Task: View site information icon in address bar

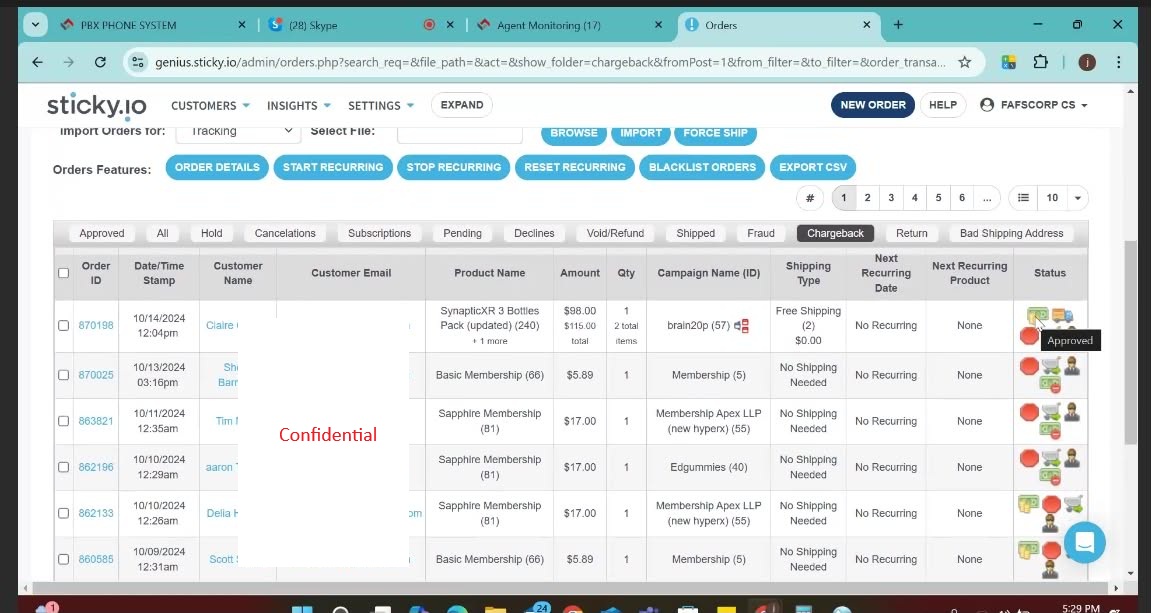Action: tap(138, 62)
